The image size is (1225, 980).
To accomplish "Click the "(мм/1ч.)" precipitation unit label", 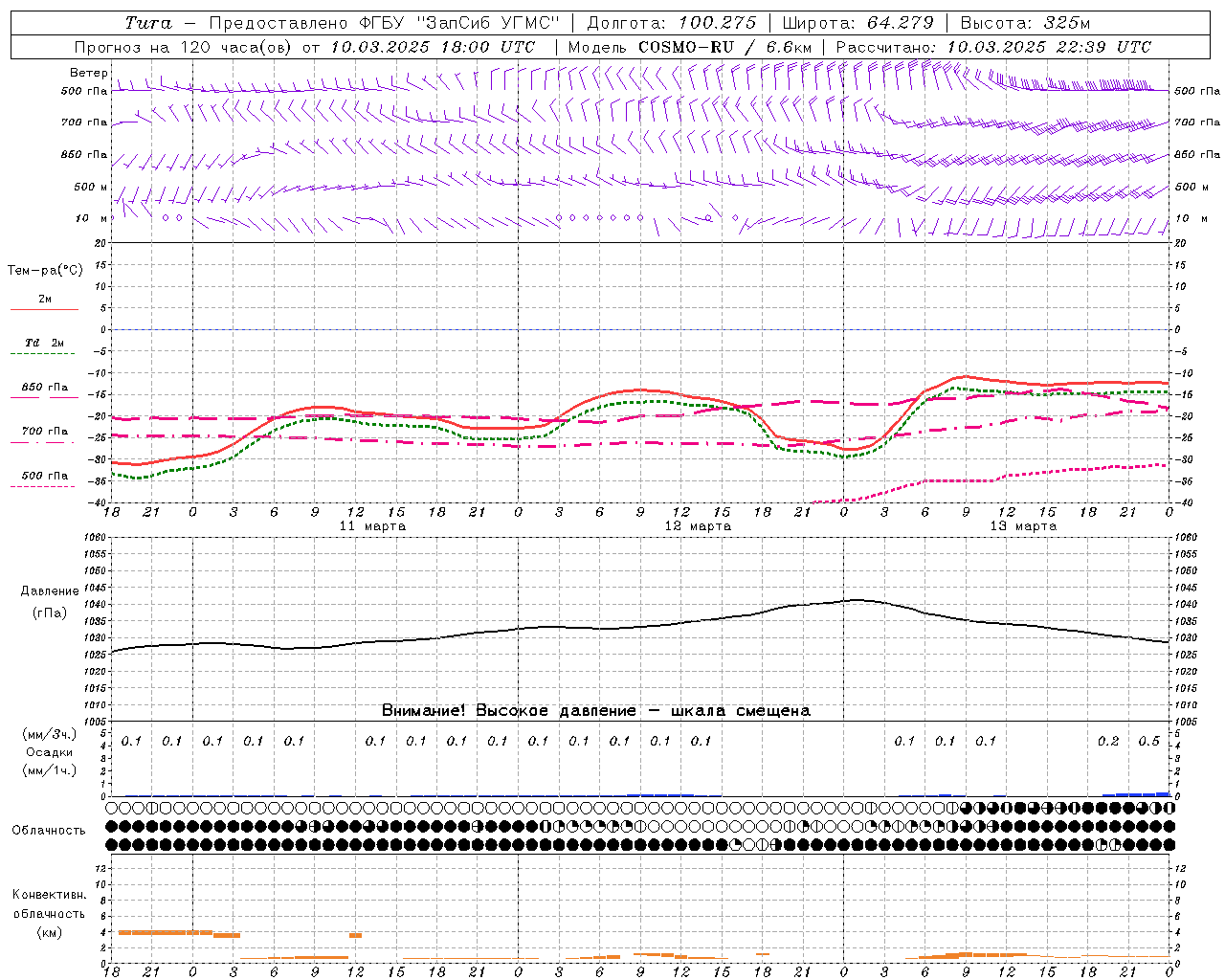I will pos(49,770).
